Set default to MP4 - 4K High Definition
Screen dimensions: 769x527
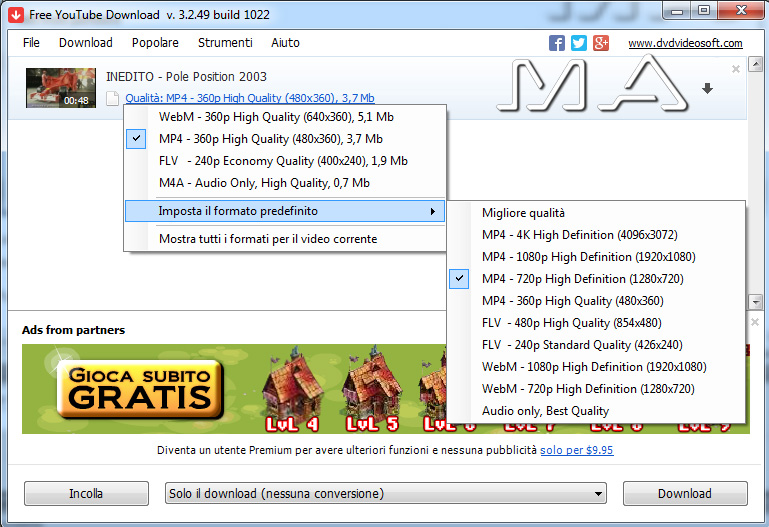pyautogui.click(x=596, y=235)
